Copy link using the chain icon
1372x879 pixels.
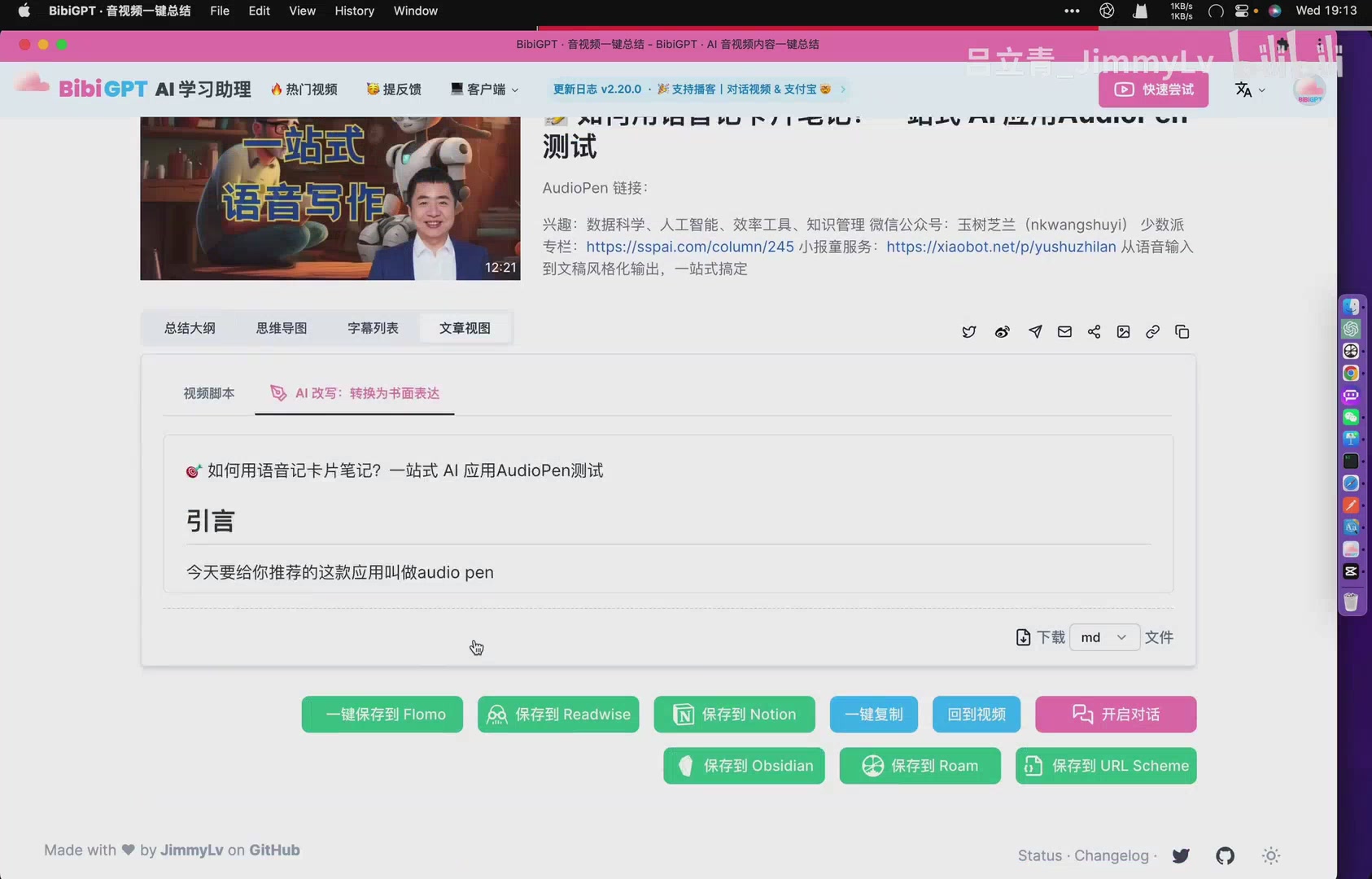click(1152, 332)
